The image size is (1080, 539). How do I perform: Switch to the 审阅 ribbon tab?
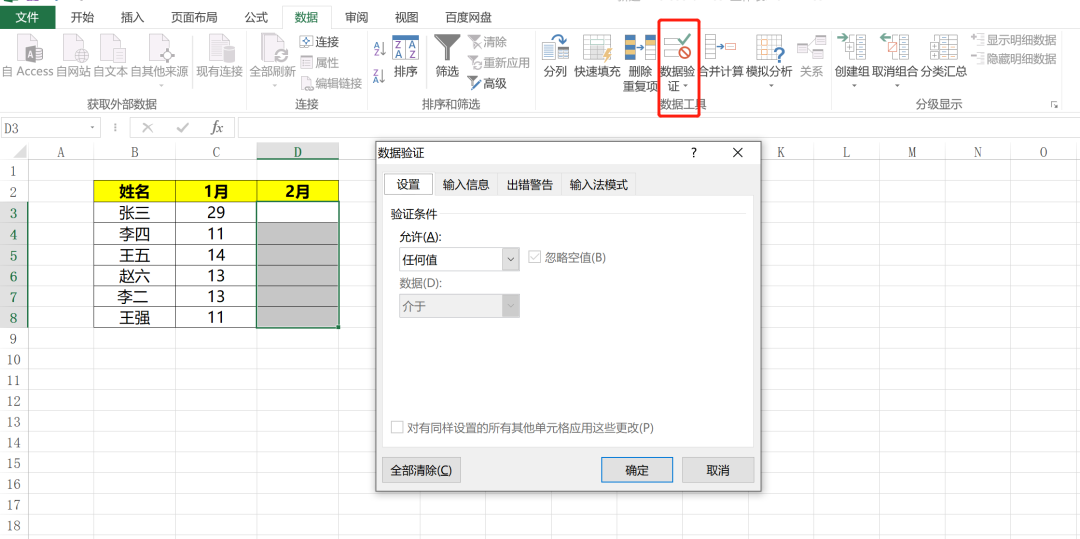click(356, 17)
